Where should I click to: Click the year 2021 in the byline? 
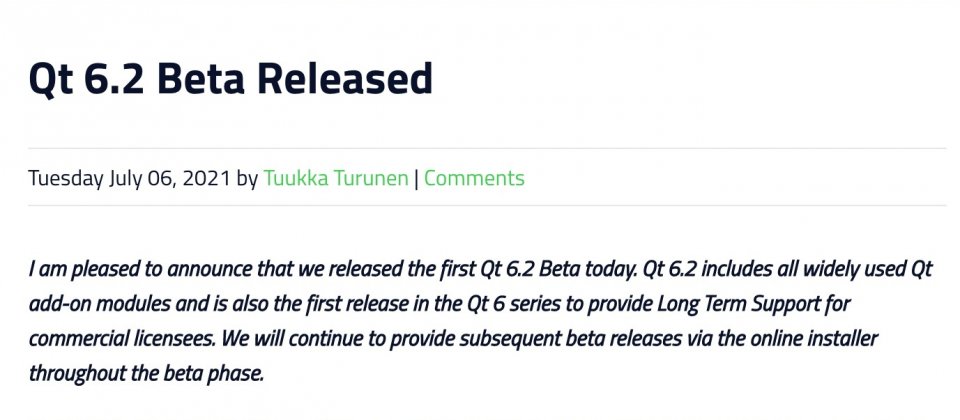206,178
